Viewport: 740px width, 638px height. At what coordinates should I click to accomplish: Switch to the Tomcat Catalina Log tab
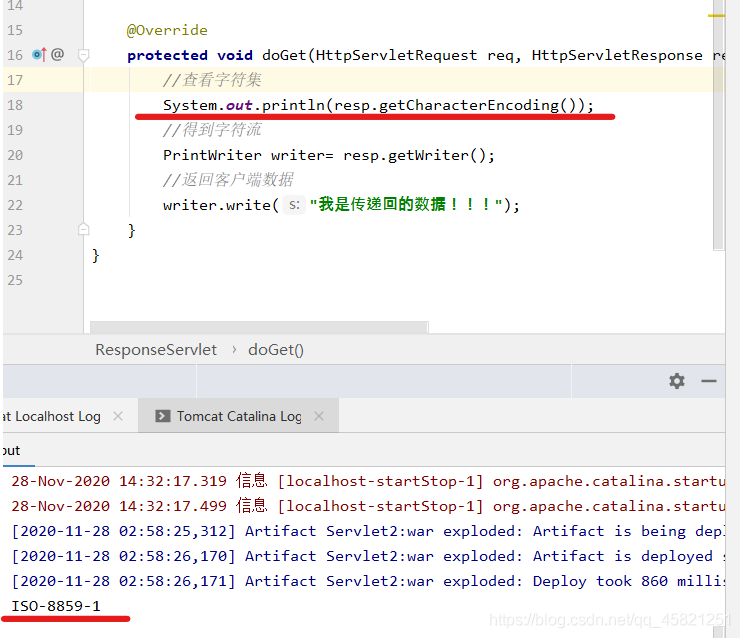click(239, 416)
